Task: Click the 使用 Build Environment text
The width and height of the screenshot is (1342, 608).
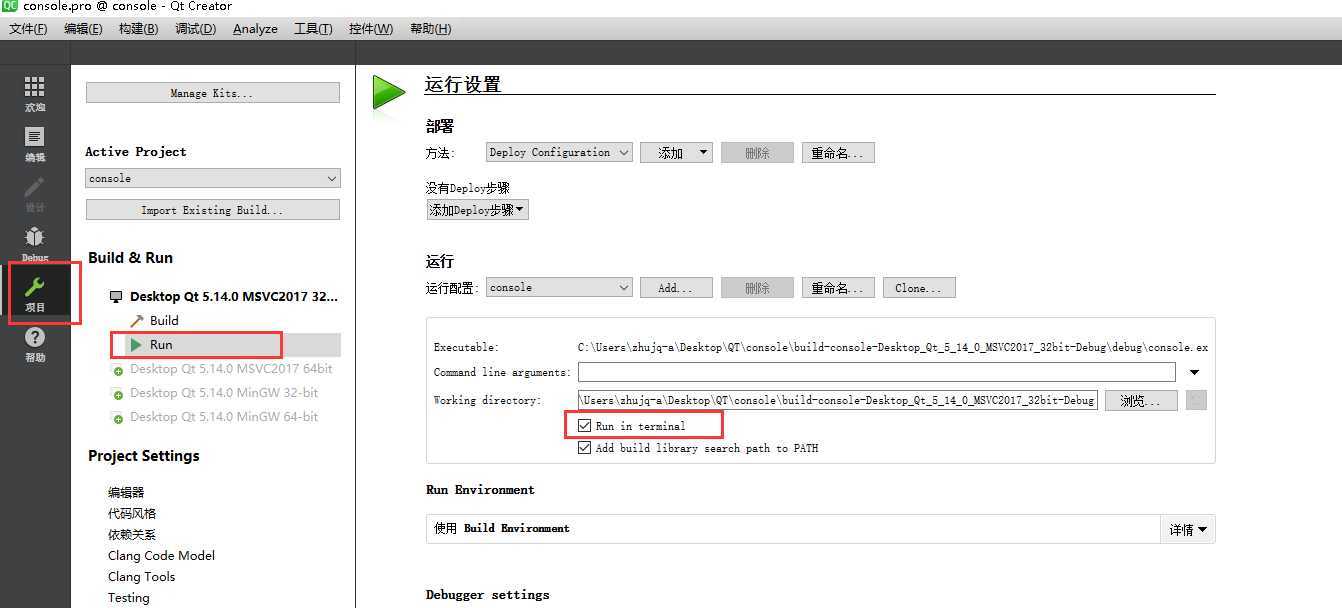Action: click(502, 528)
